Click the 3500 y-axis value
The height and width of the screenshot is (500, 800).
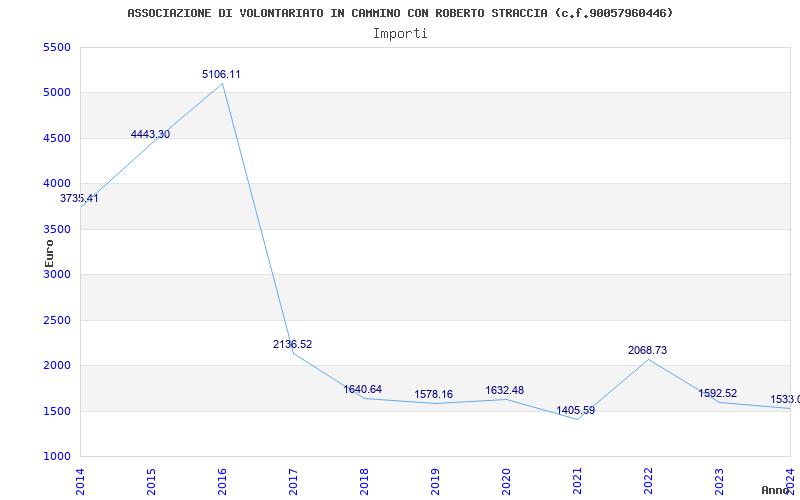(57, 229)
